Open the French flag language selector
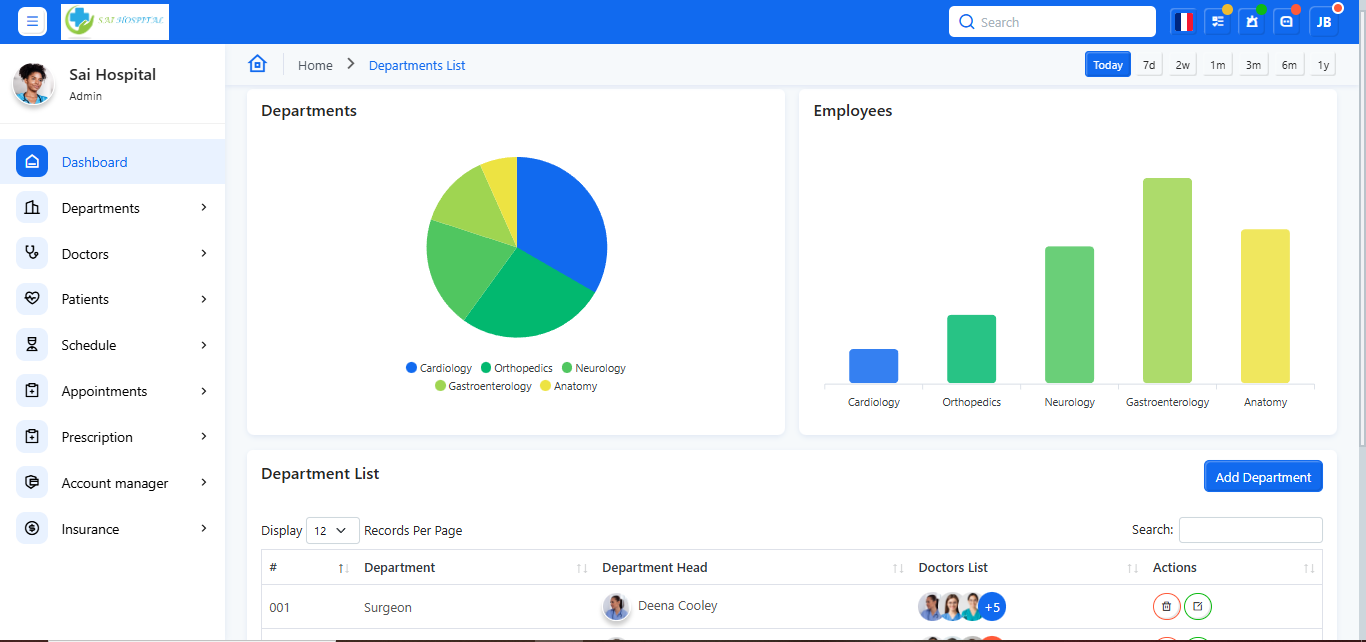This screenshot has height=642, width=1366. pos(1184,22)
